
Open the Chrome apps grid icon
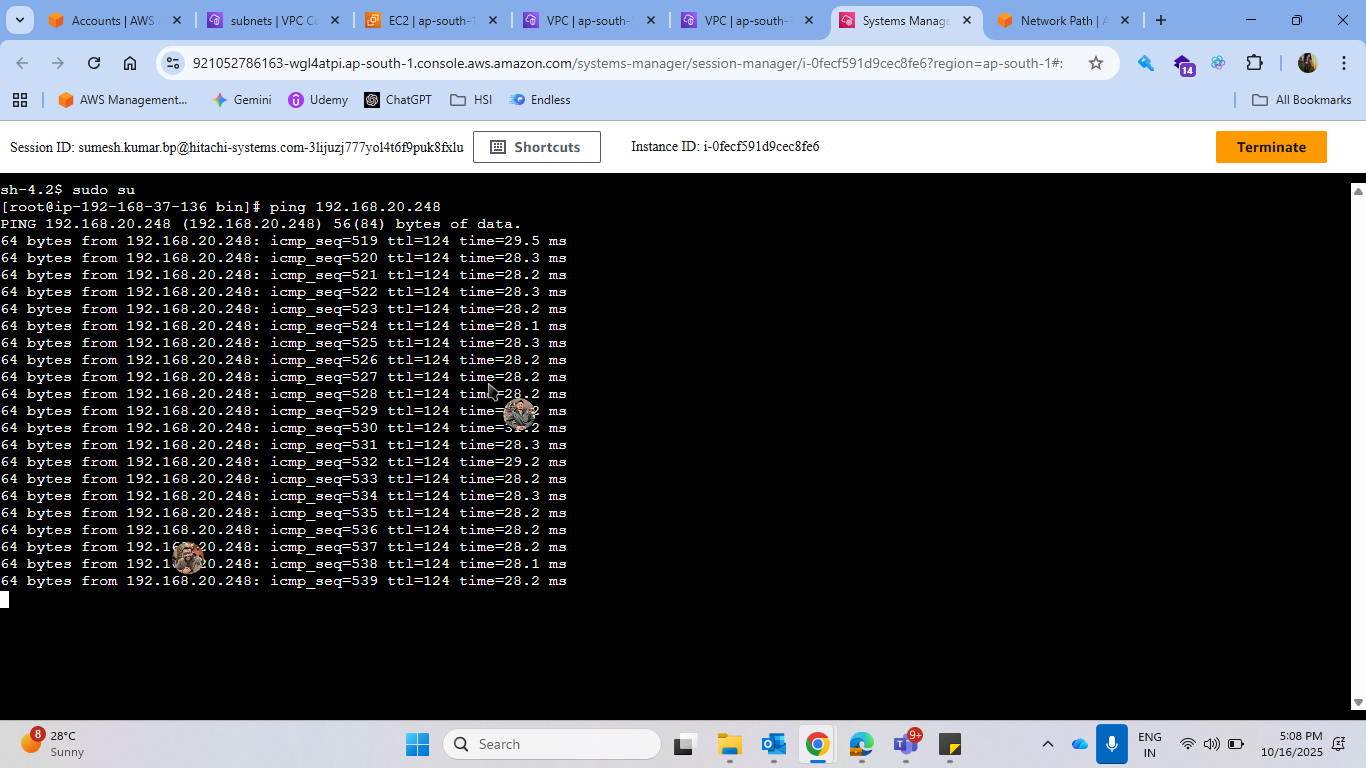[19, 100]
